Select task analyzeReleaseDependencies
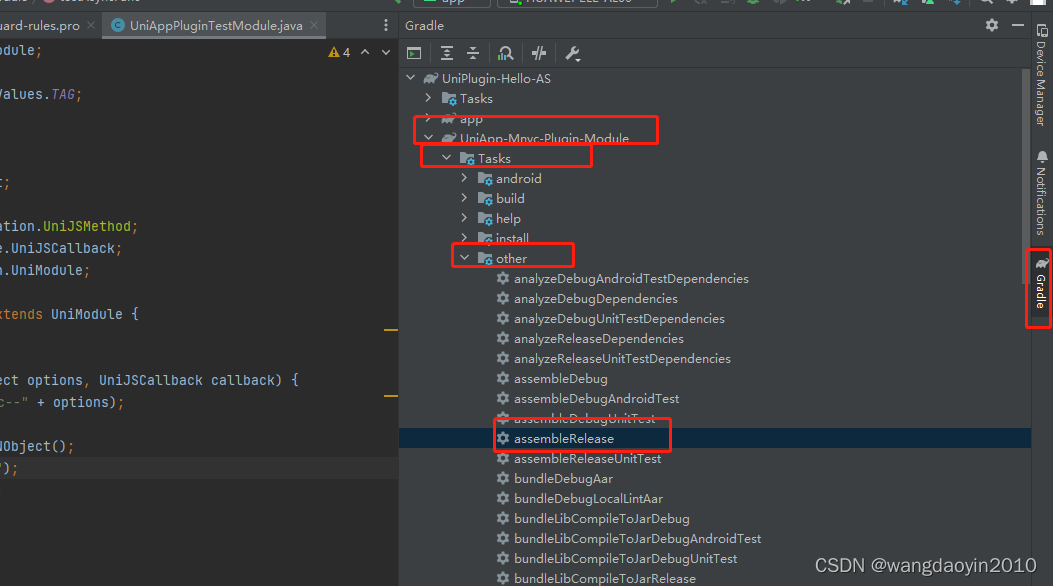1053x586 pixels. [x=598, y=339]
